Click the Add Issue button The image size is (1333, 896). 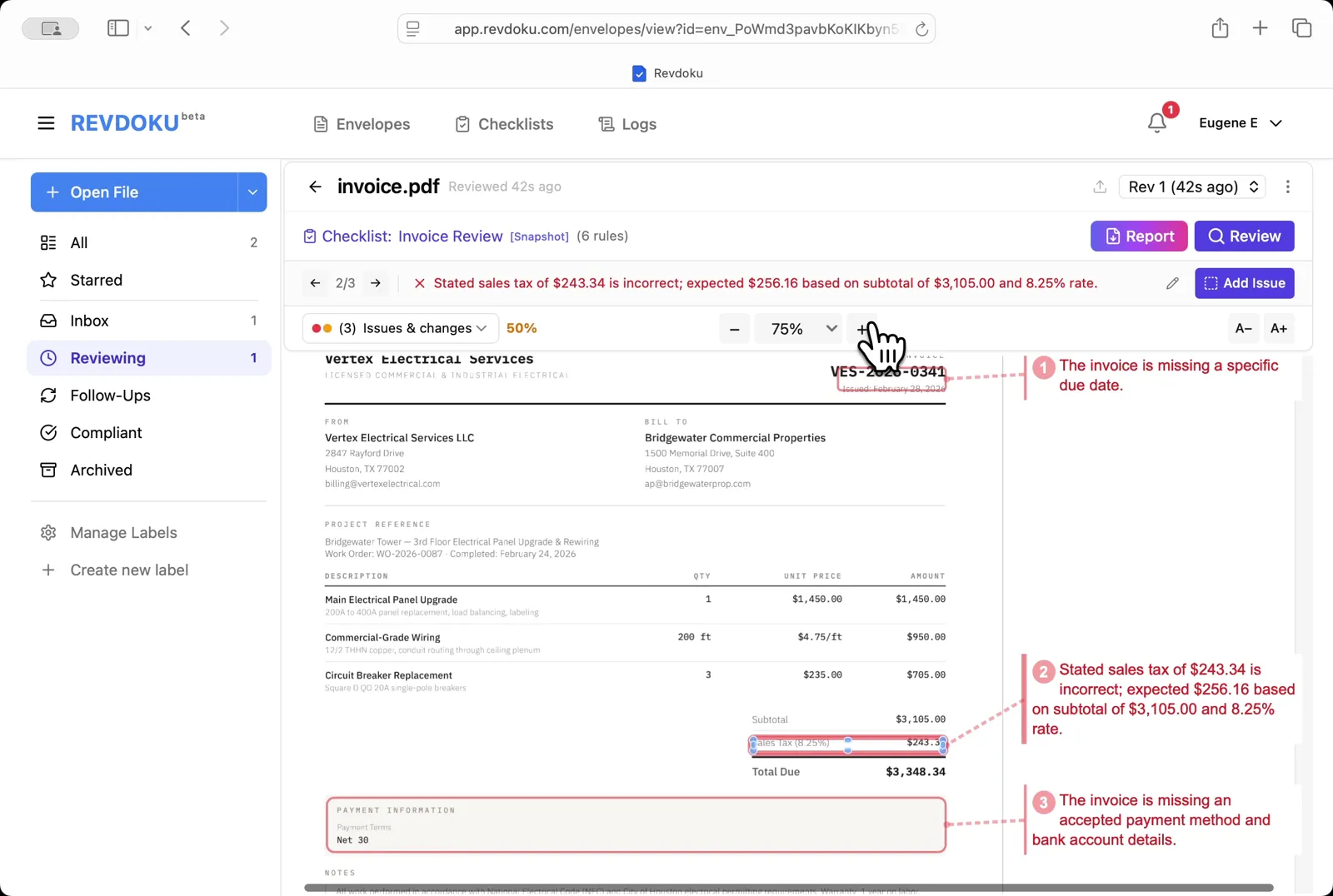click(1244, 283)
